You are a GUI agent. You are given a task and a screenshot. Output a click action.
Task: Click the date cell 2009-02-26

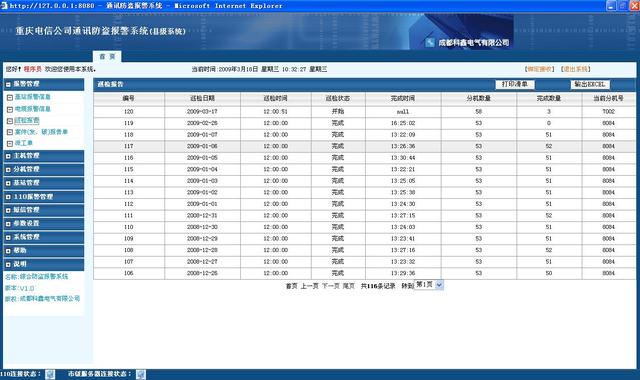[x=202, y=123]
